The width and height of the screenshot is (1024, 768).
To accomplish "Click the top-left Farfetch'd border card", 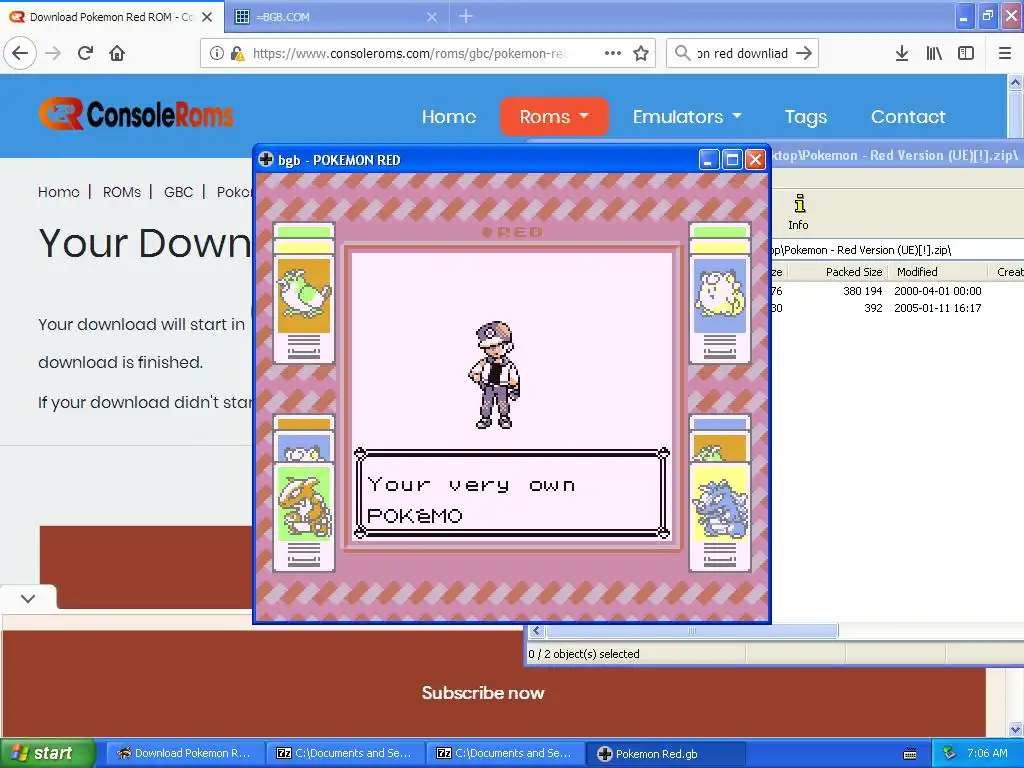I will point(304,293).
